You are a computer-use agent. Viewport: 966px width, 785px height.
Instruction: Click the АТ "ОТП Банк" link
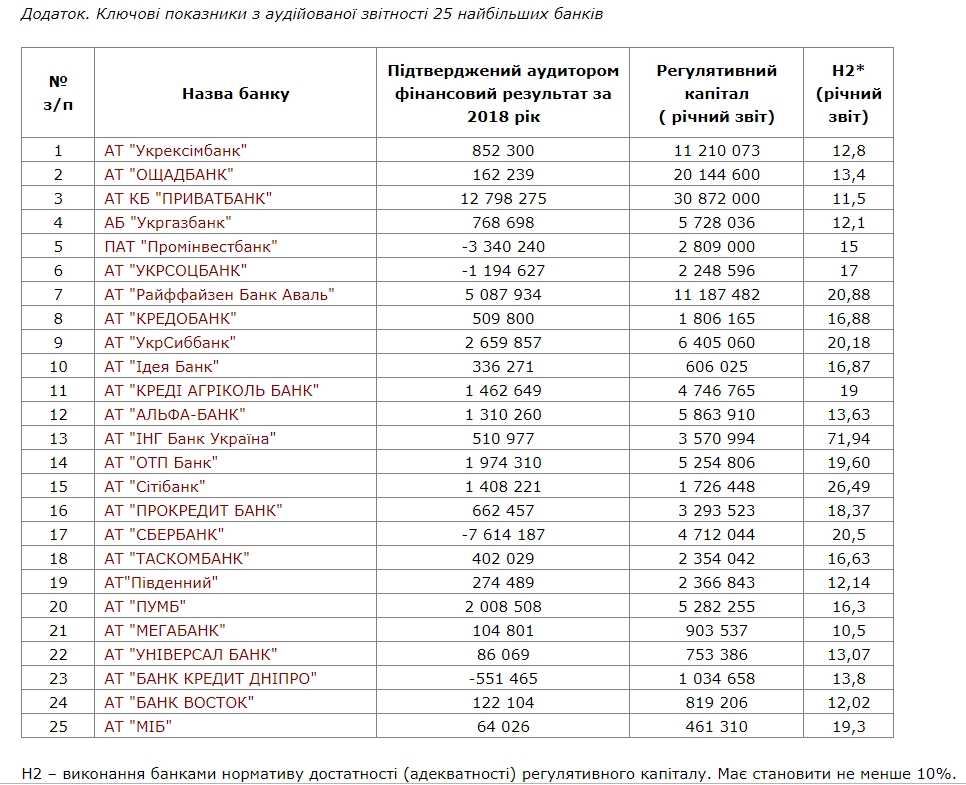[x=161, y=463]
